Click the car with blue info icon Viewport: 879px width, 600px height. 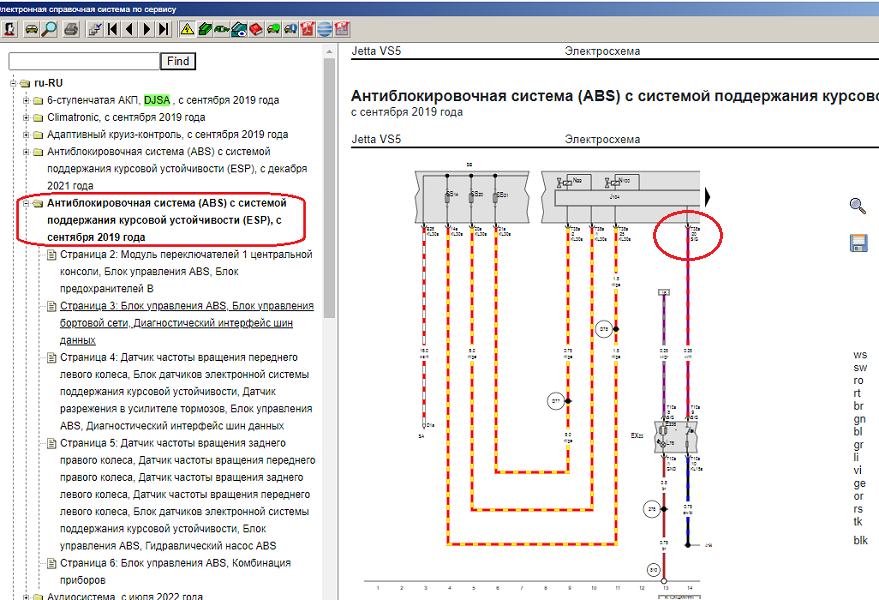[x=290, y=29]
